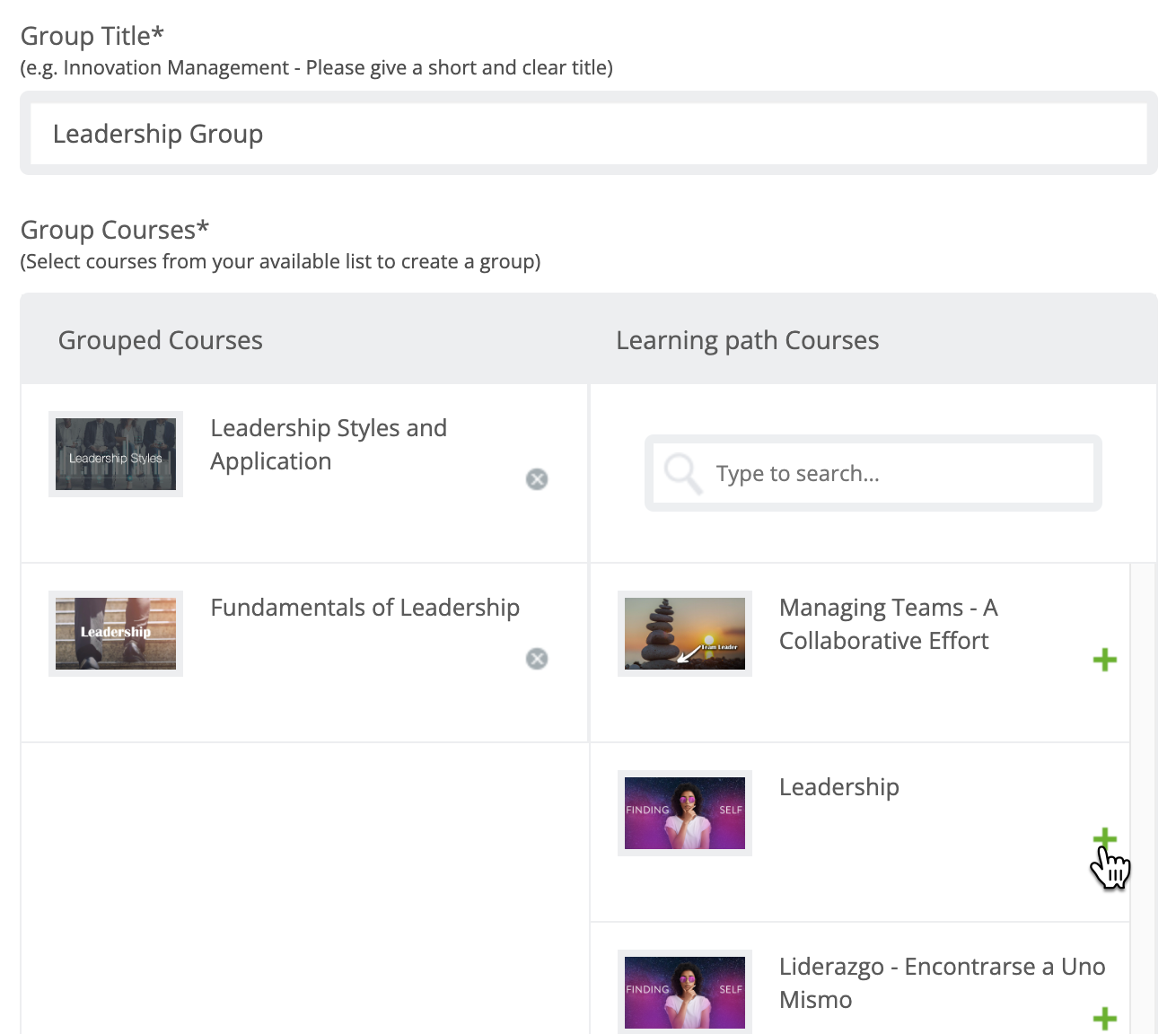This screenshot has height=1034, width=1176.
Task: Click the Fundamentals of Leadership title text
Action: [365, 608]
